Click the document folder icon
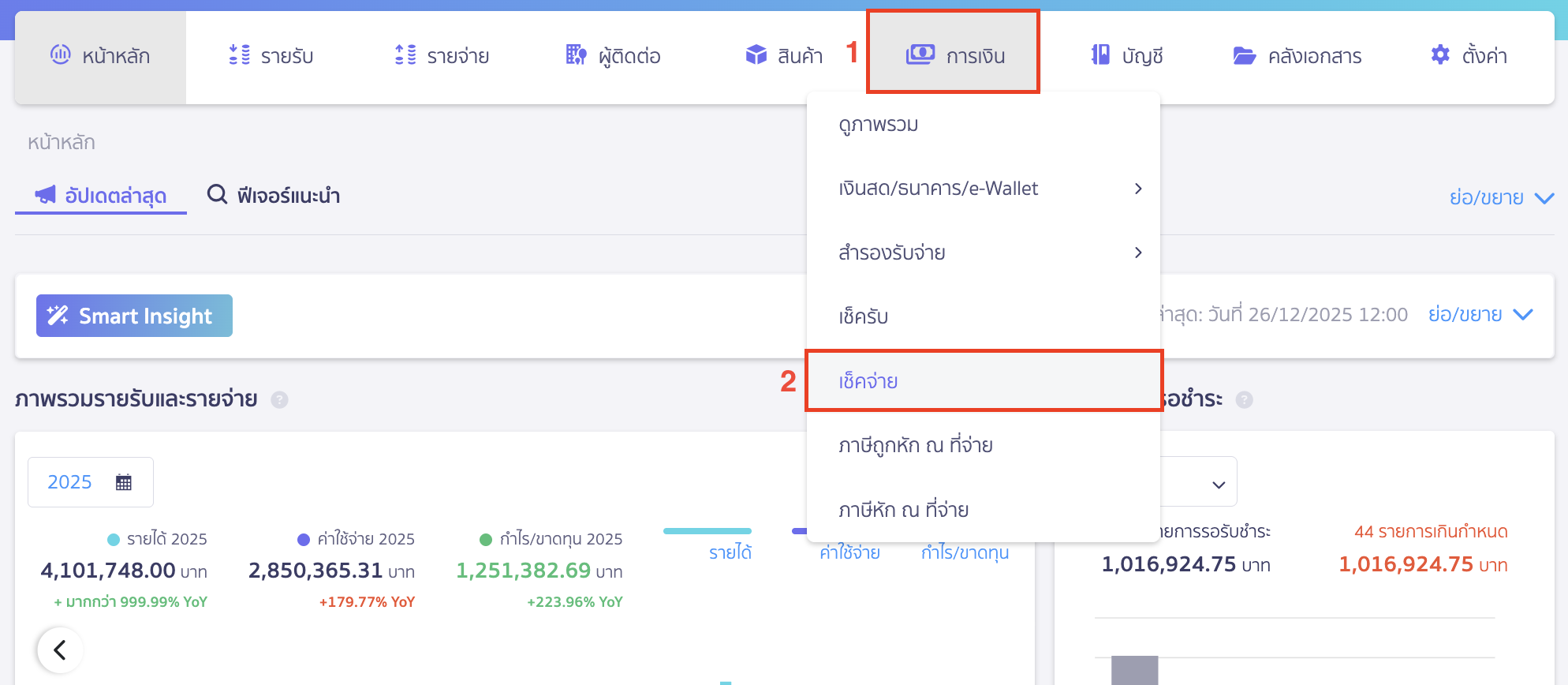The width and height of the screenshot is (1568, 685). (x=1244, y=55)
